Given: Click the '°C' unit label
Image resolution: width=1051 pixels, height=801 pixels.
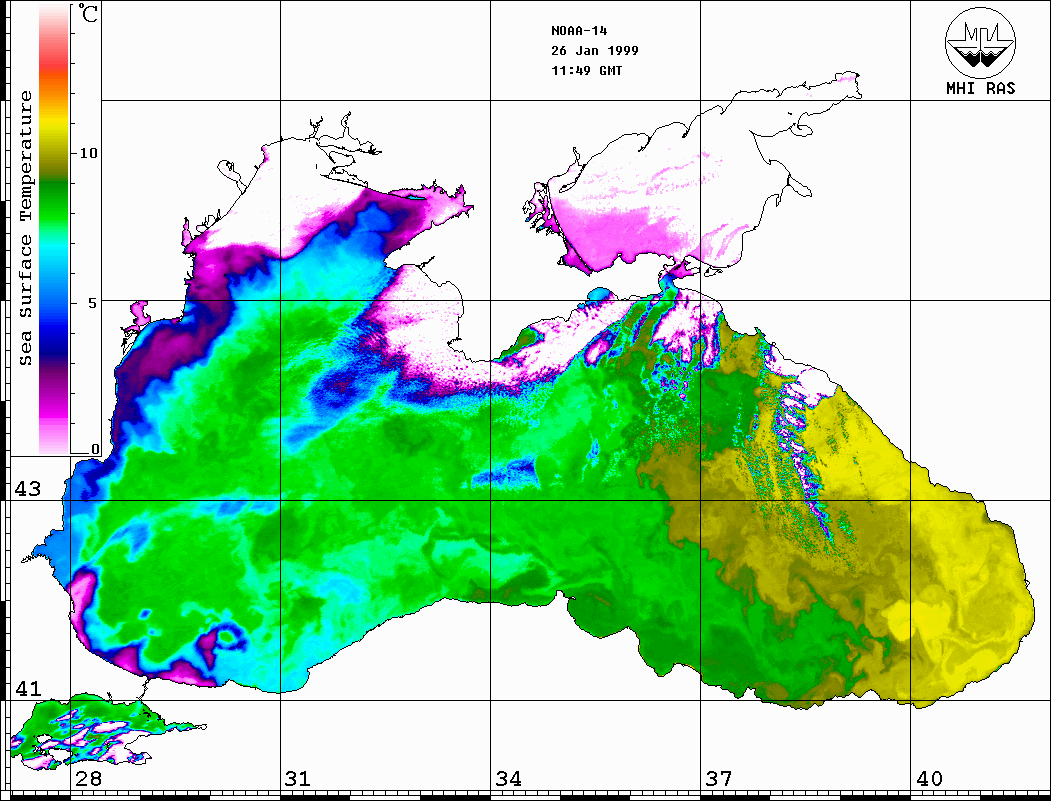Looking at the screenshot, I should point(87,14).
